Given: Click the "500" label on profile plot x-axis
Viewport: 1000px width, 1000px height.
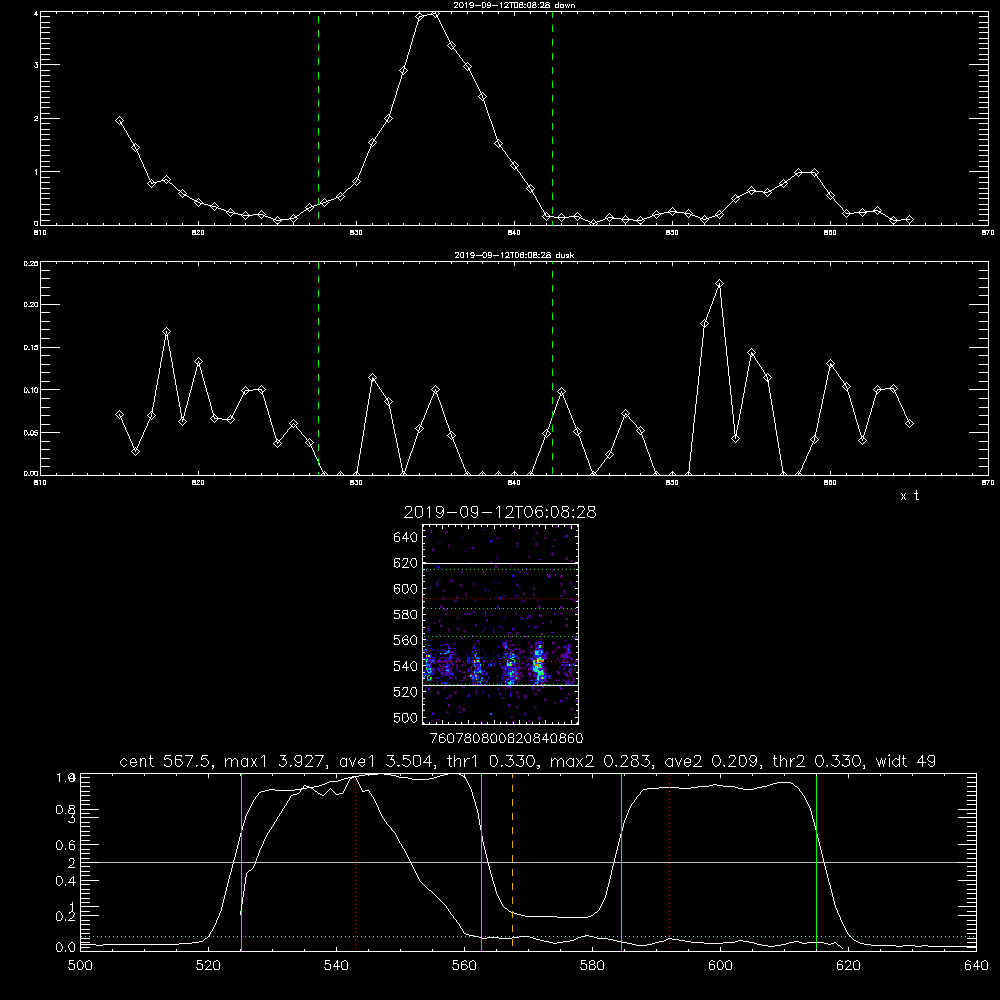Looking at the screenshot, I should pyautogui.click(x=80, y=966).
